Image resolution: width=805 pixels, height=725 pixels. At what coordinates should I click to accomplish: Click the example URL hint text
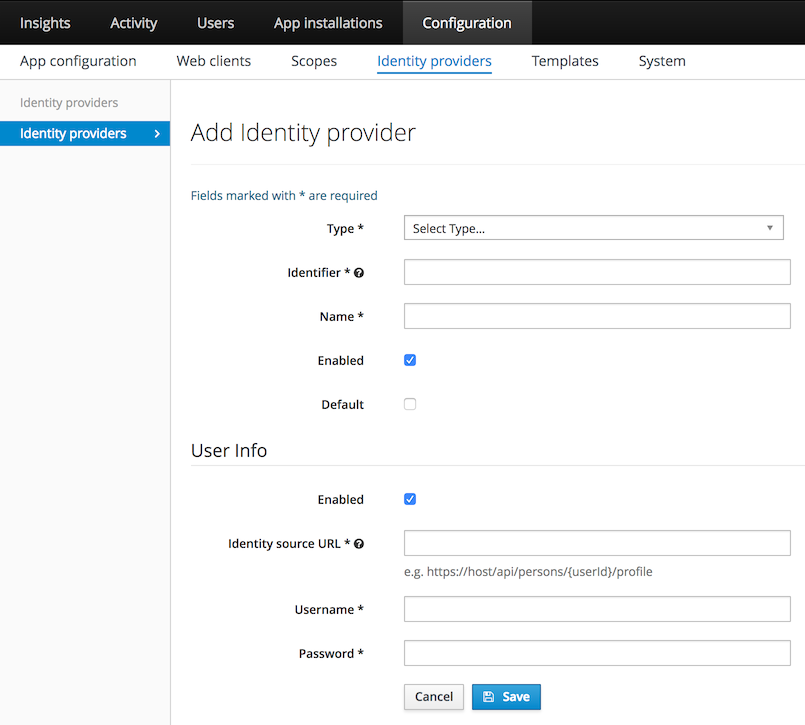[528, 571]
